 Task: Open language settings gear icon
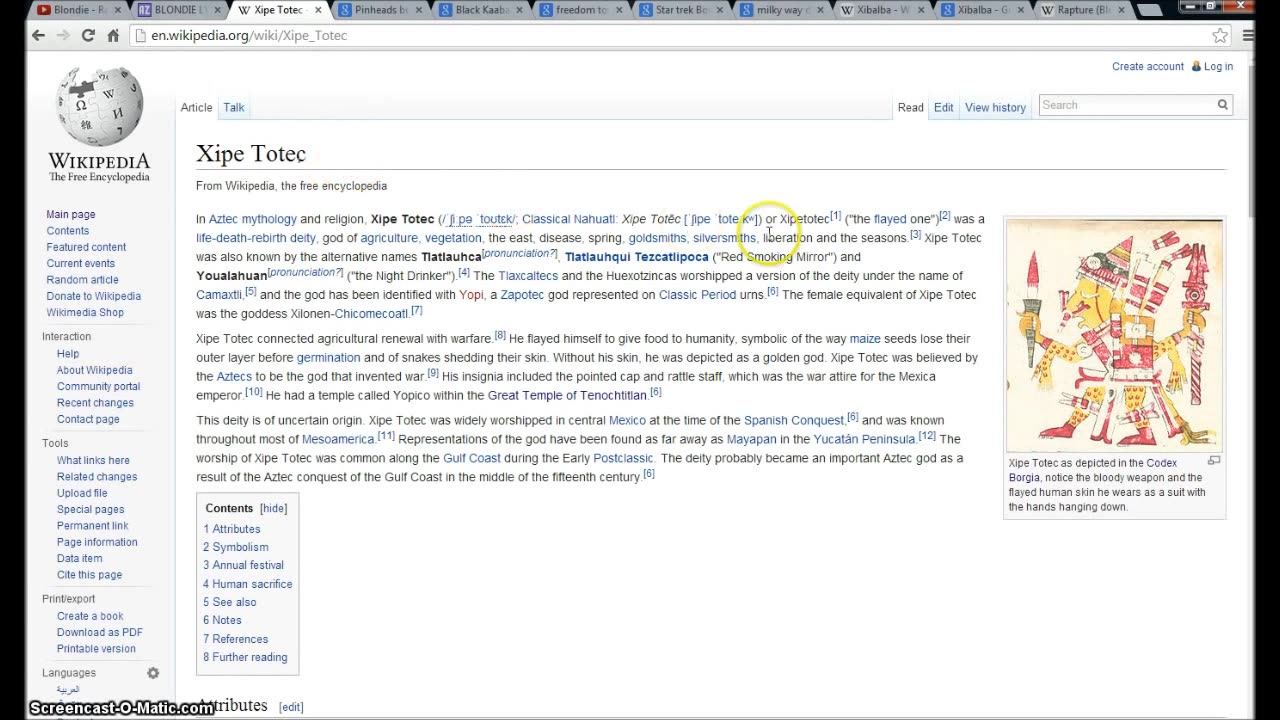pos(153,673)
